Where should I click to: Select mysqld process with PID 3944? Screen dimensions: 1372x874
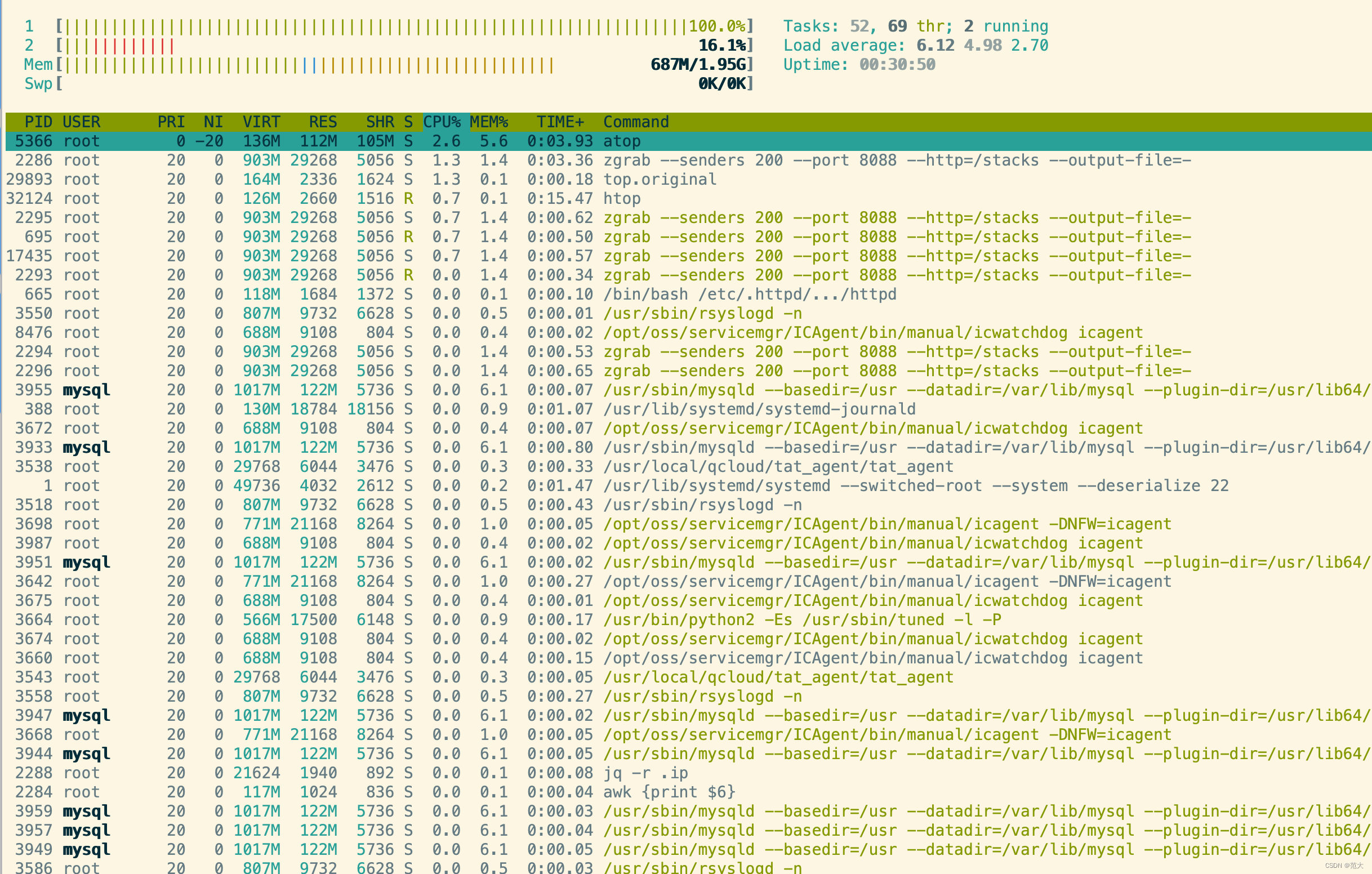click(x=688, y=754)
